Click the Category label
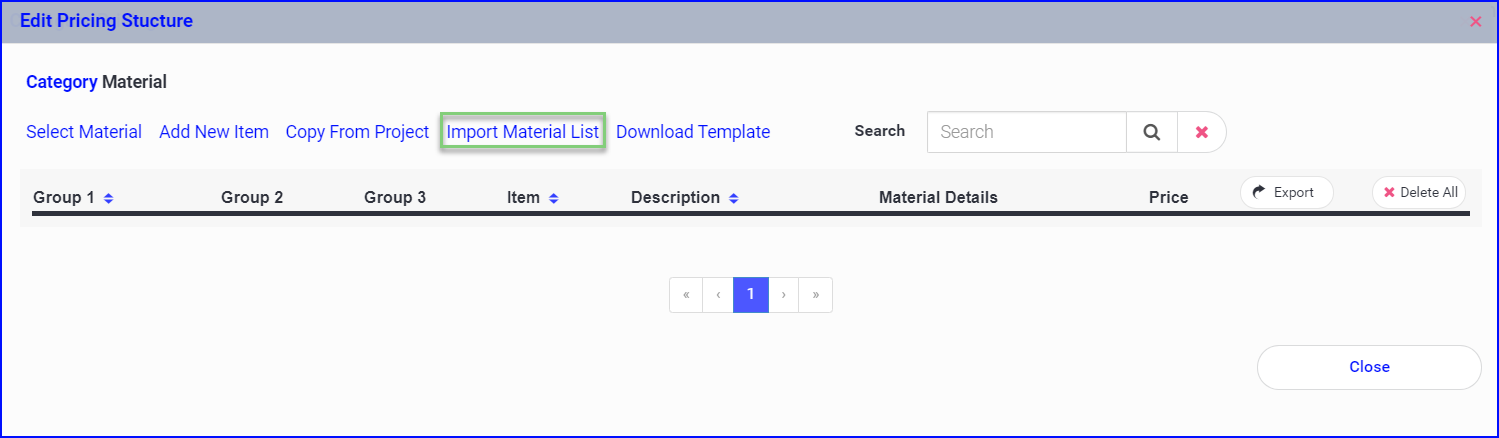Screen dimensions: 1499x438 [x=62, y=82]
